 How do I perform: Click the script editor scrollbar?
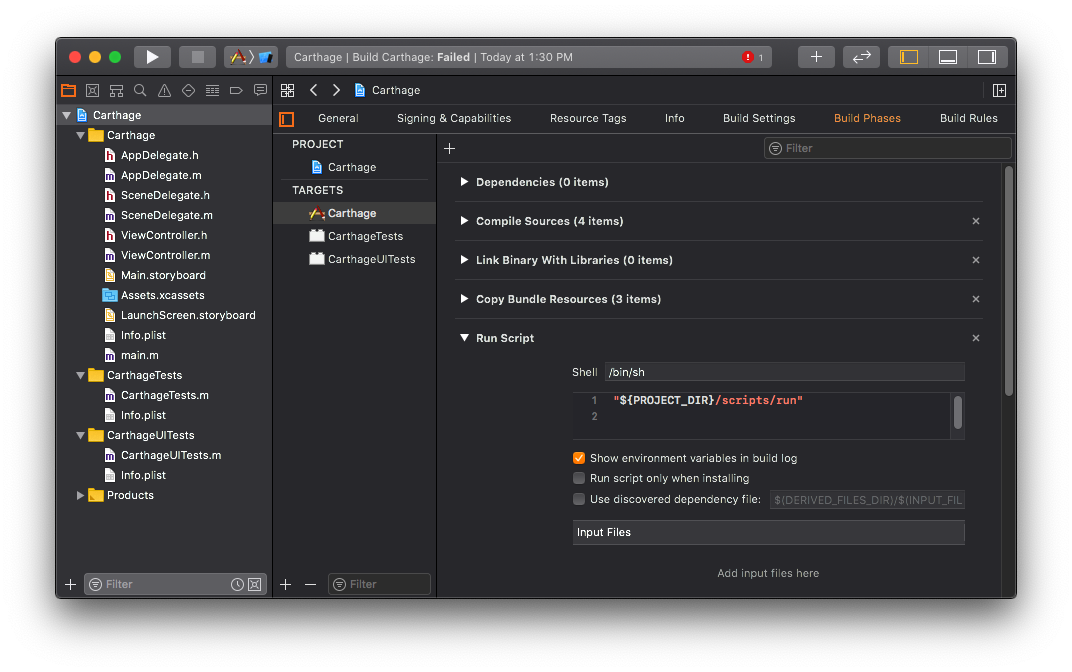tap(958, 412)
